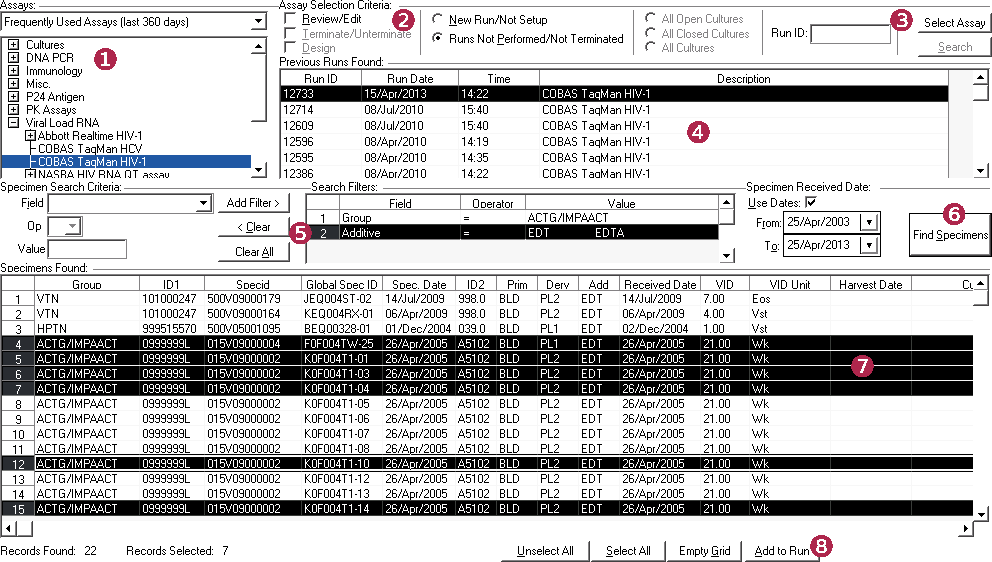Screen dimensions: 992x562
Task: Expand the Misc. tree node
Action: [x=13, y=84]
